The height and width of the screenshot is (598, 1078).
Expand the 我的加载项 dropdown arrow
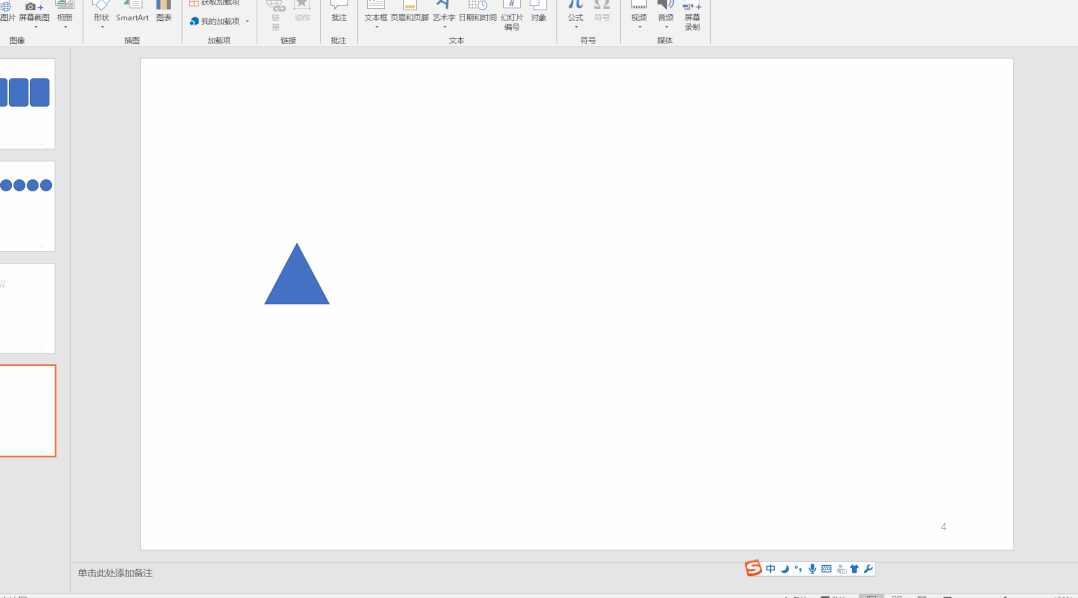tap(248, 21)
